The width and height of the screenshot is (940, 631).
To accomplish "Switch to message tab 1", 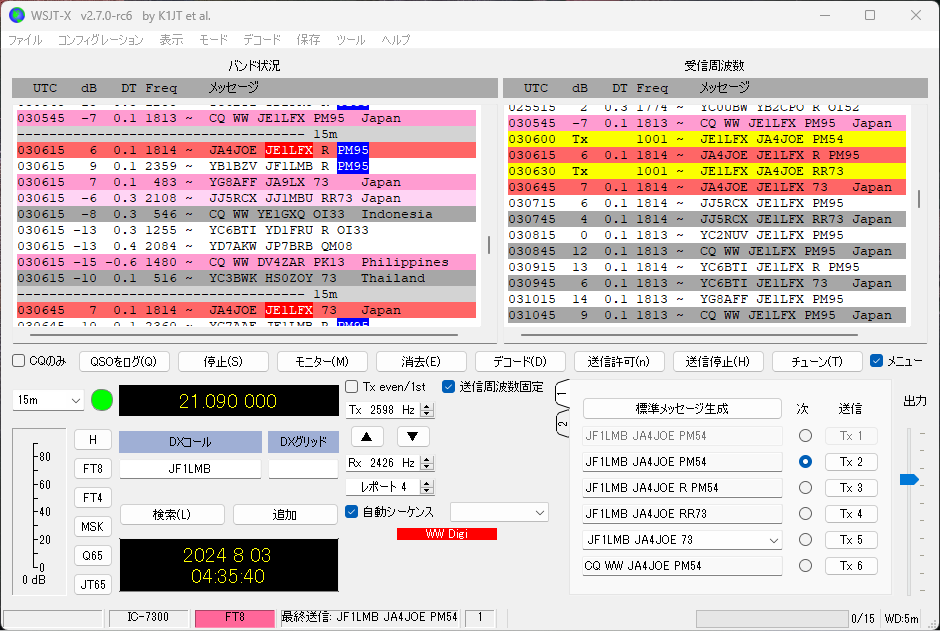I will coord(562,394).
